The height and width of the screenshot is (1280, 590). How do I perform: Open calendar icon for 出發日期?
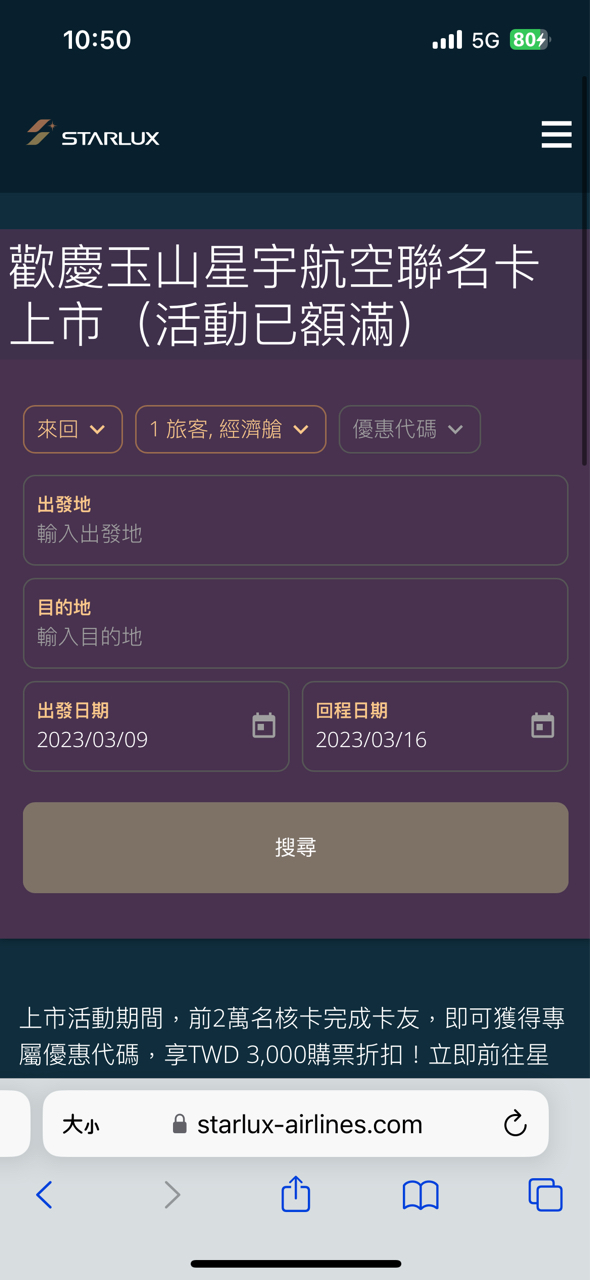(264, 726)
